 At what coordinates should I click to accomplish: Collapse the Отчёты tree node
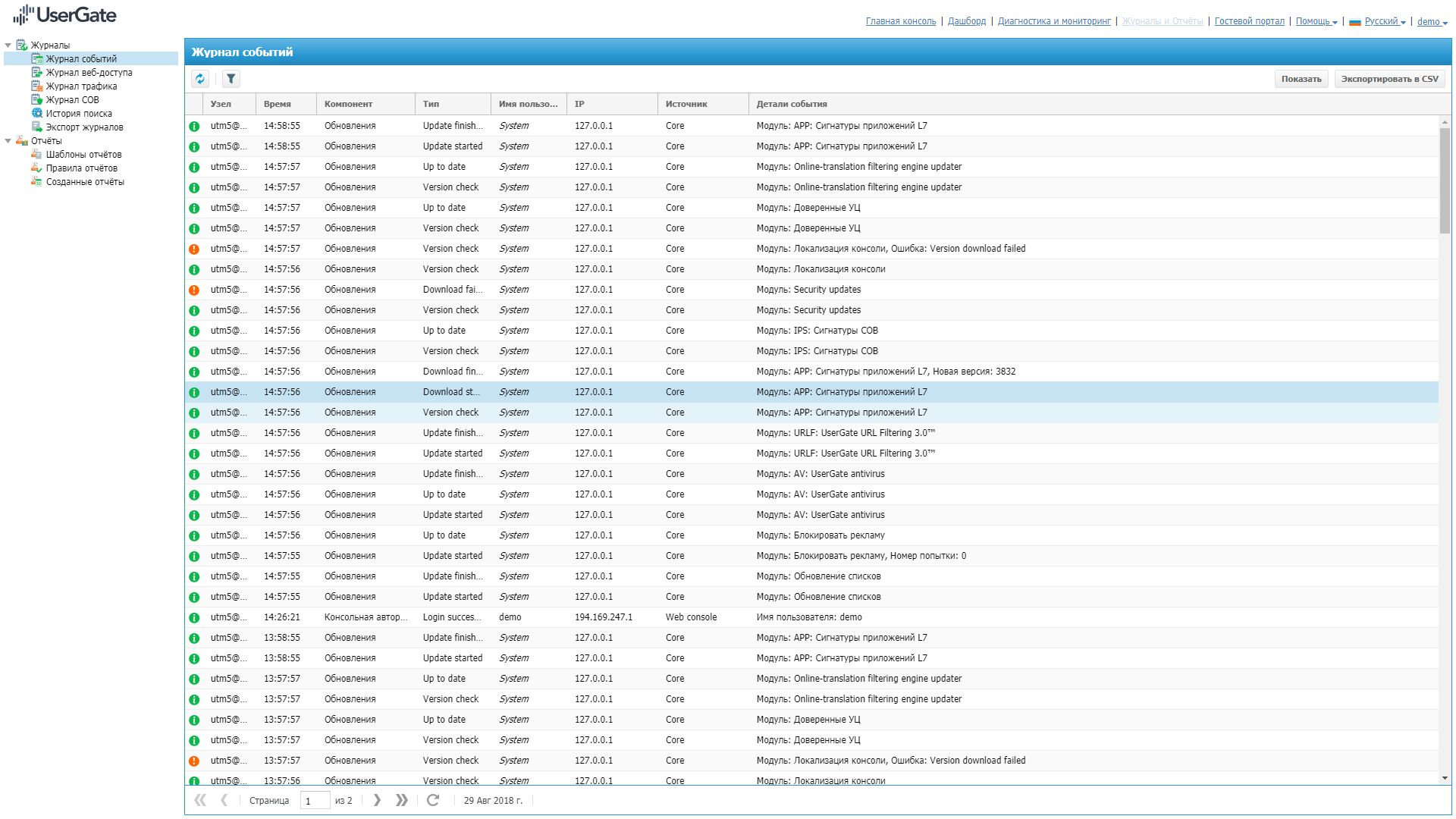8,141
